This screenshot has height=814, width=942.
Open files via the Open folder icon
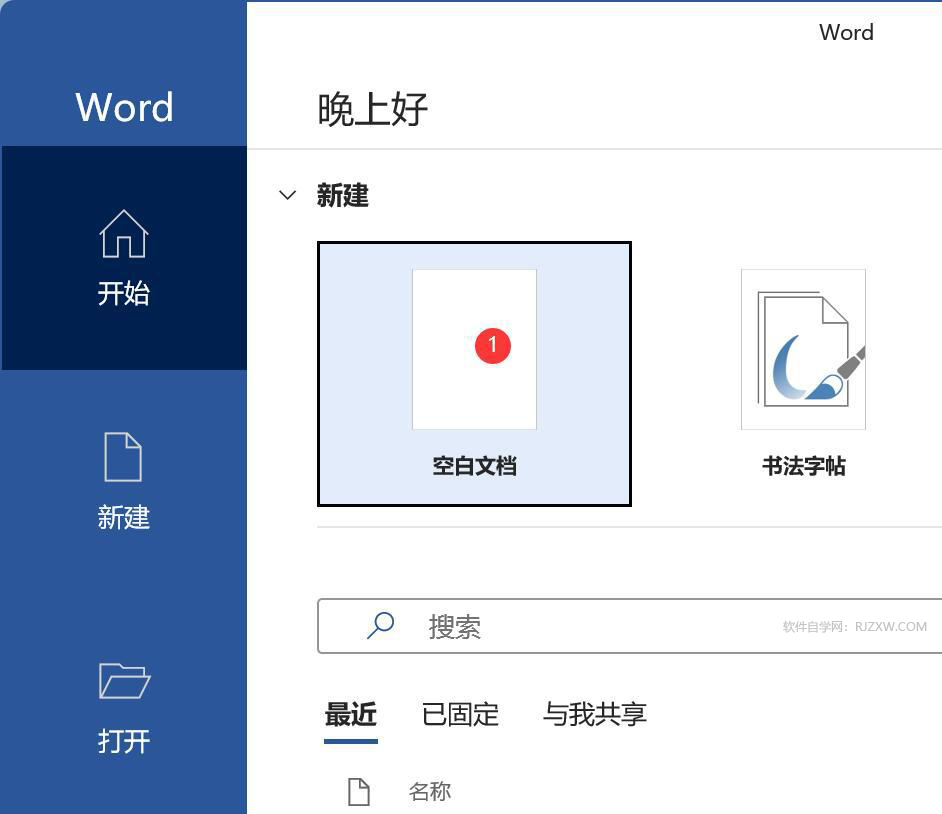(124, 683)
